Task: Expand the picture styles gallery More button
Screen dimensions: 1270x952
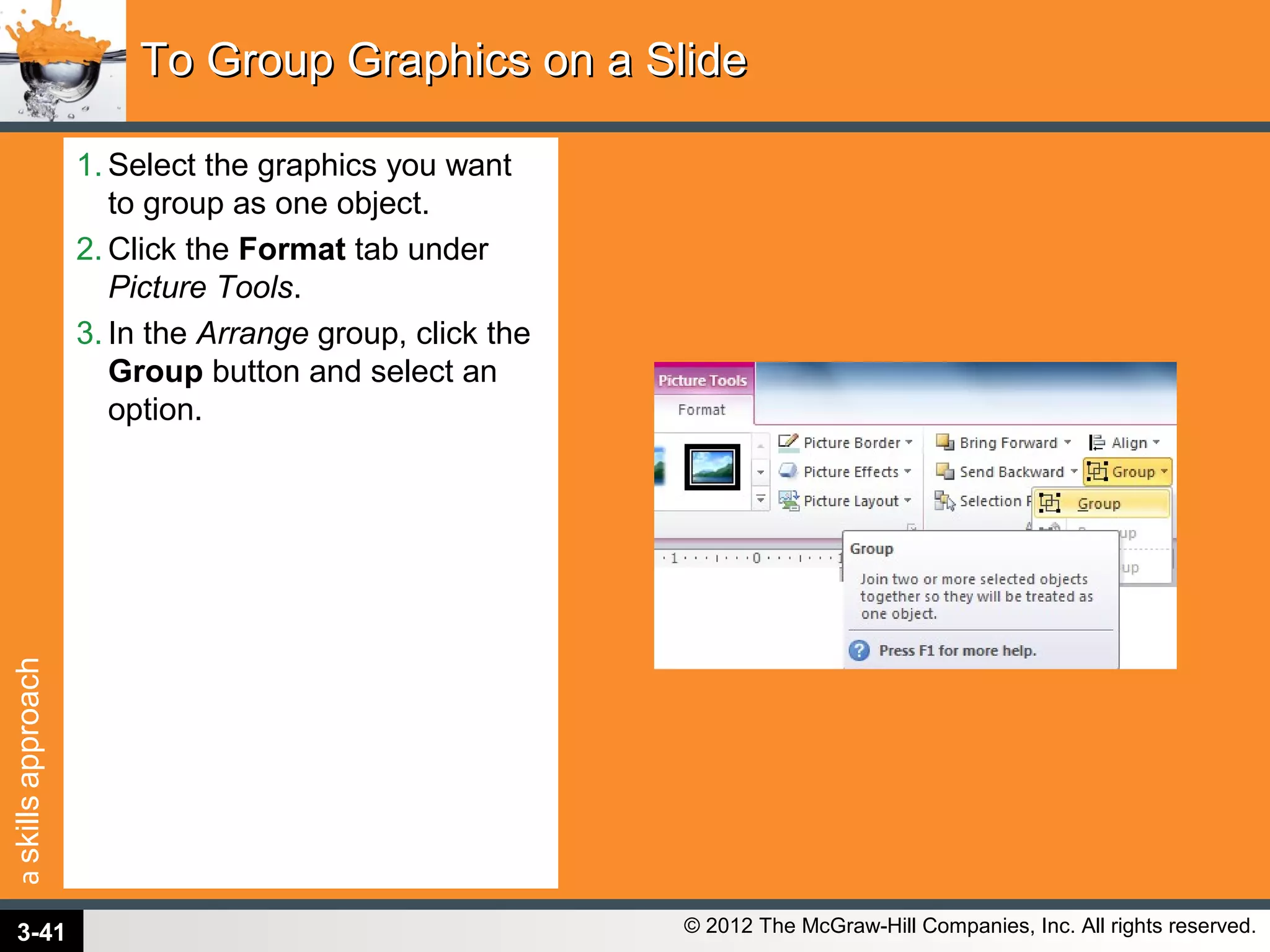Action: pos(761,499)
